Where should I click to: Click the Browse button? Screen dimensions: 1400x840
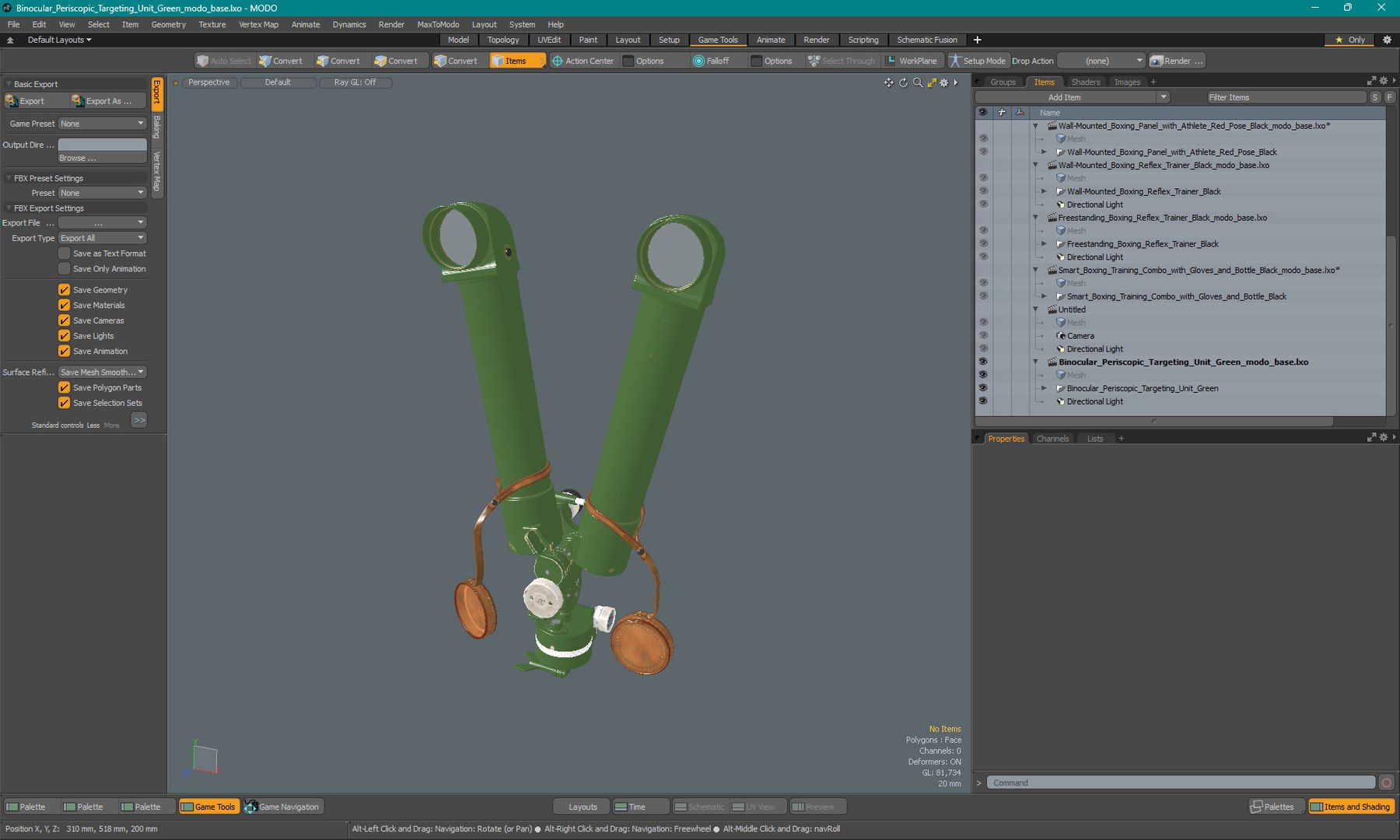coord(102,158)
